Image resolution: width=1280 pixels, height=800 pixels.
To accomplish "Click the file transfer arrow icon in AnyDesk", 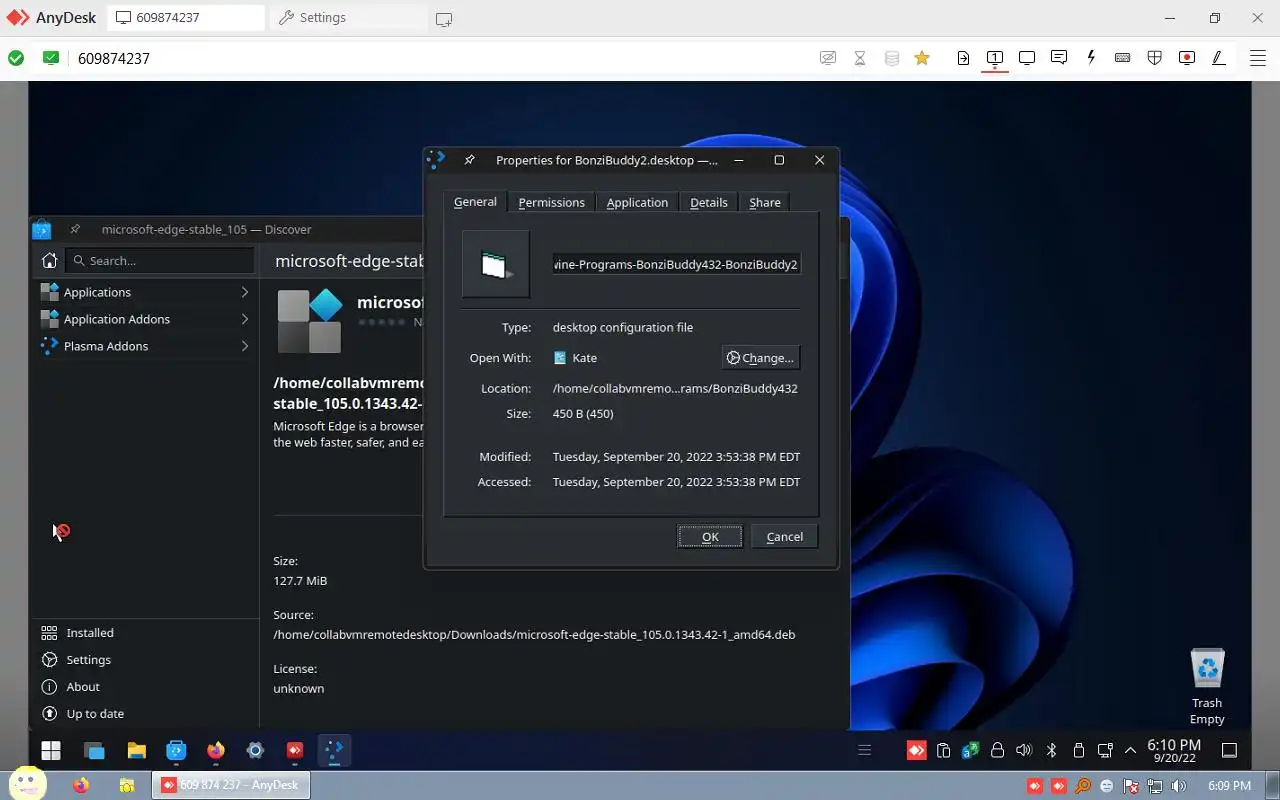I will pos(963,58).
